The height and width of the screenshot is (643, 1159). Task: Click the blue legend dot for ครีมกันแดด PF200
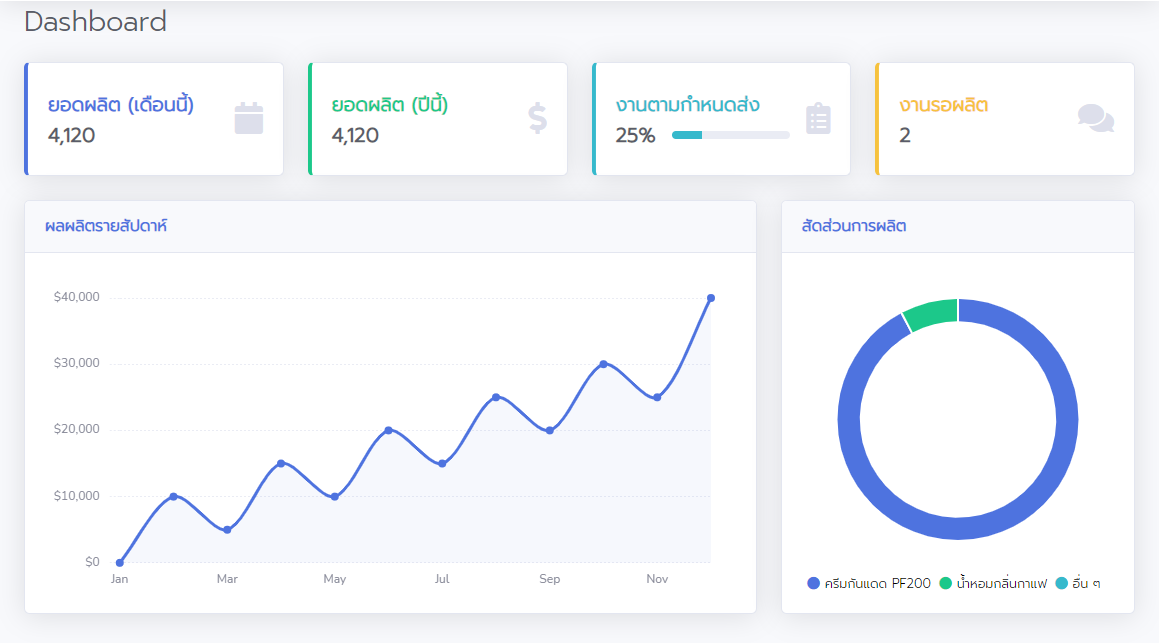[x=814, y=583]
